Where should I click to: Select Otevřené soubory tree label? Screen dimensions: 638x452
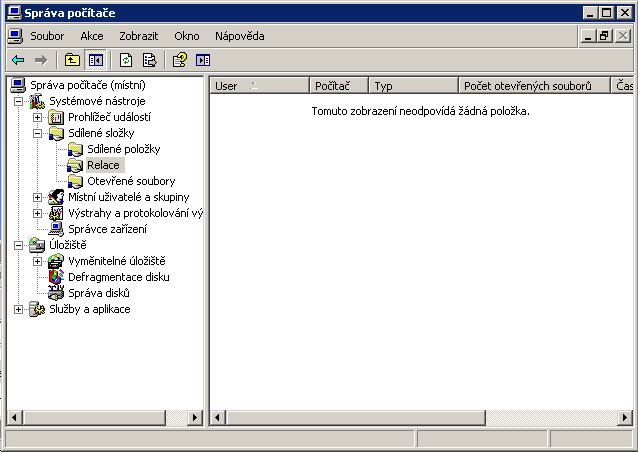[131, 181]
